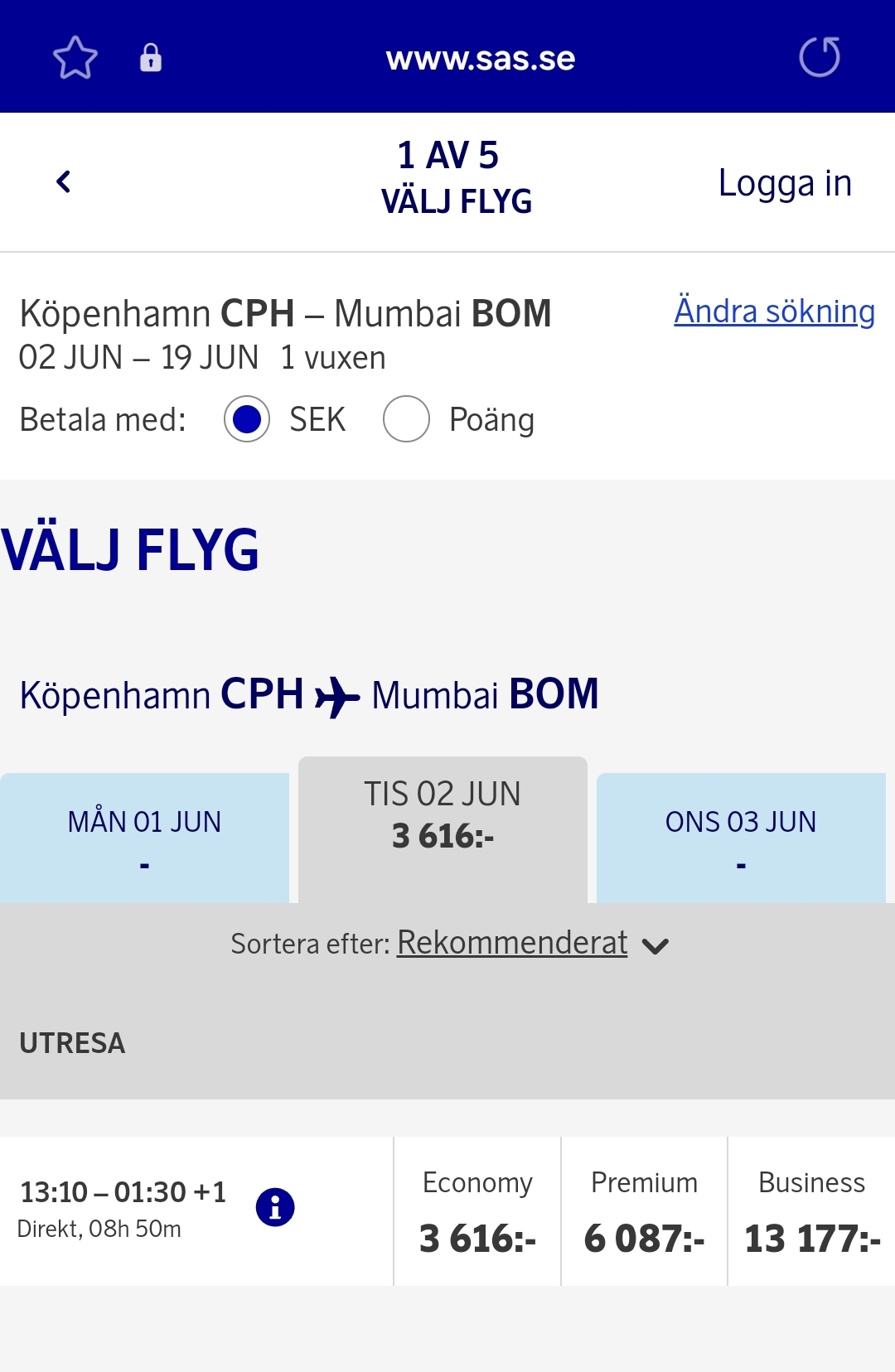895x1372 pixels.
Task: Open flight details info icon
Action: point(275,1207)
